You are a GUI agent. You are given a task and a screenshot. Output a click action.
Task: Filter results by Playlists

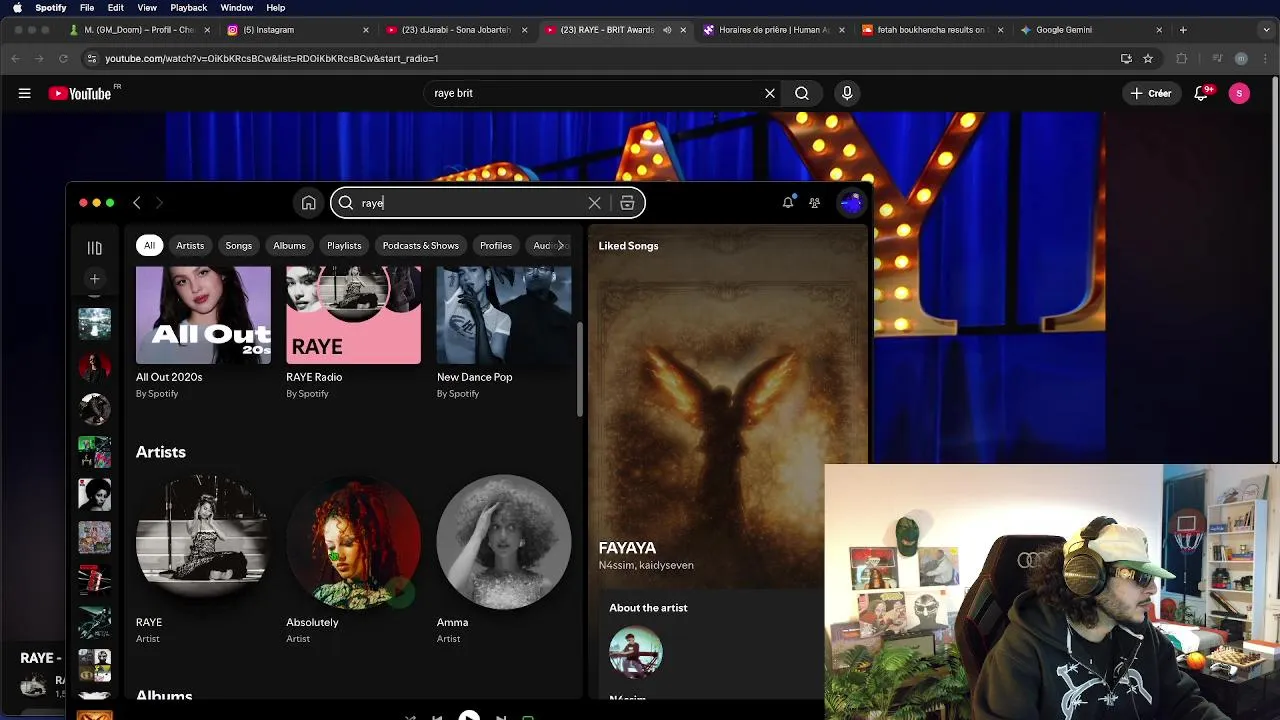click(344, 245)
